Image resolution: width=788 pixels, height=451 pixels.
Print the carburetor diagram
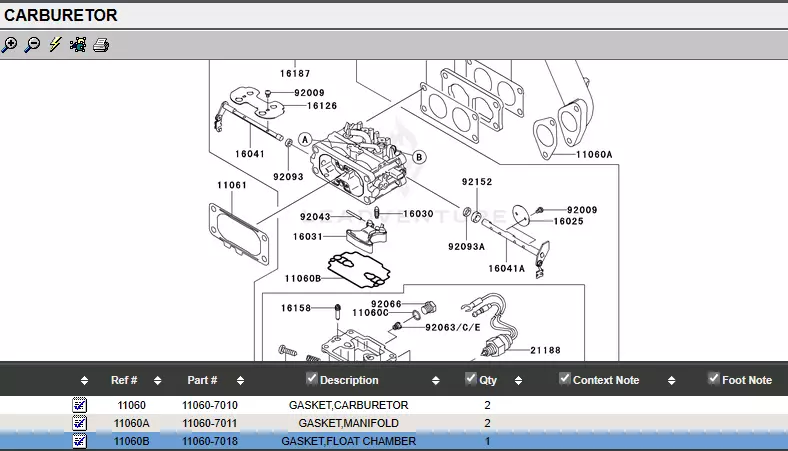100,45
